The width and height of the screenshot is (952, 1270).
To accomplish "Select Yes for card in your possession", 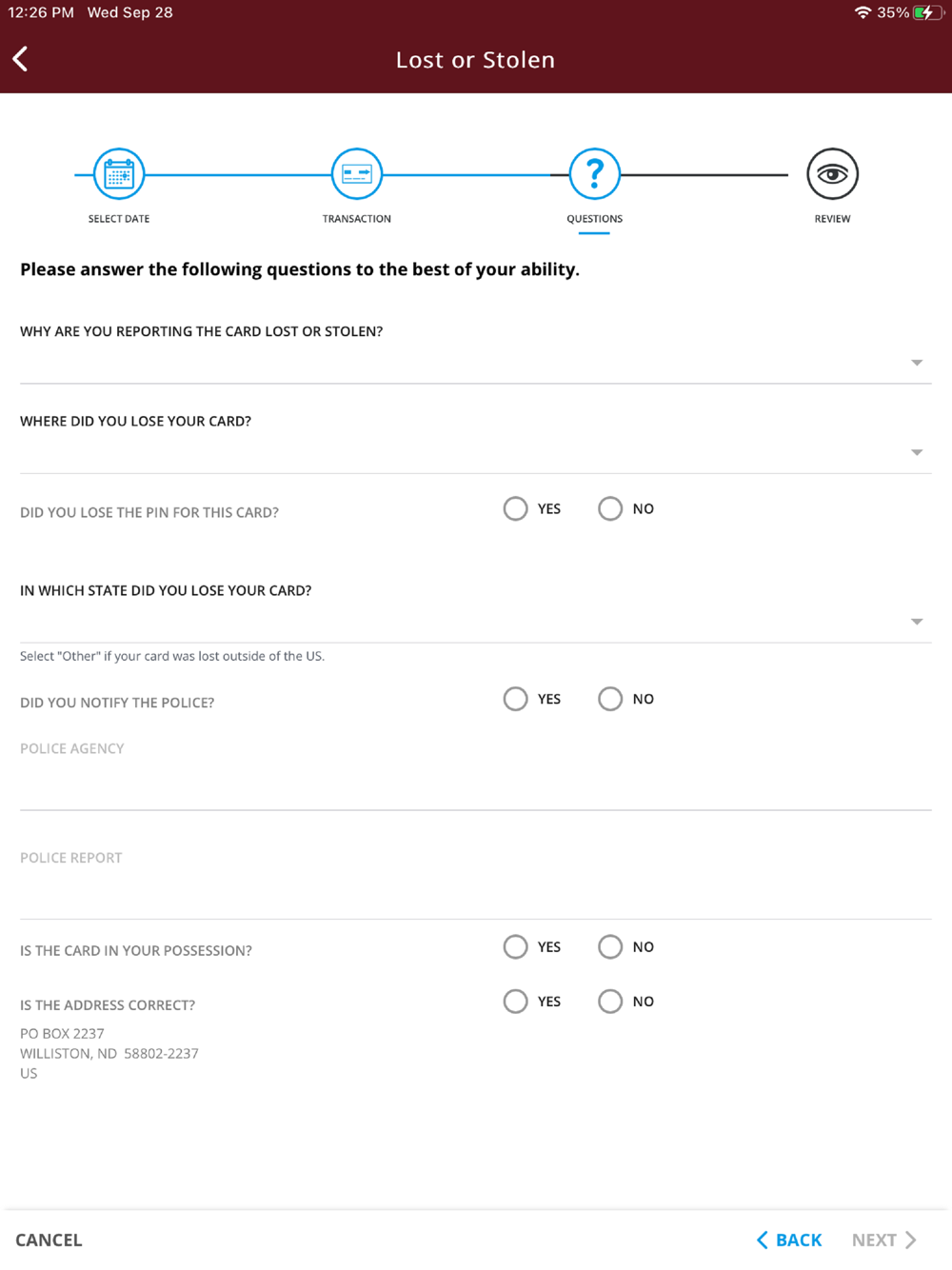I will click(x=516, y=947).
